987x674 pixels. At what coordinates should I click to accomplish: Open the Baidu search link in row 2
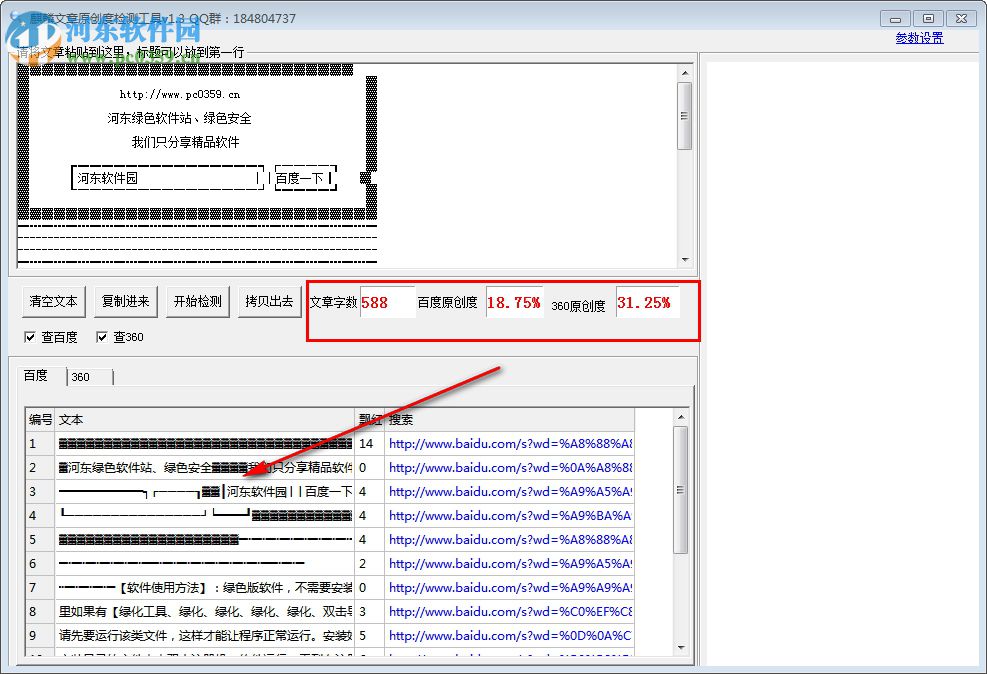510,468
